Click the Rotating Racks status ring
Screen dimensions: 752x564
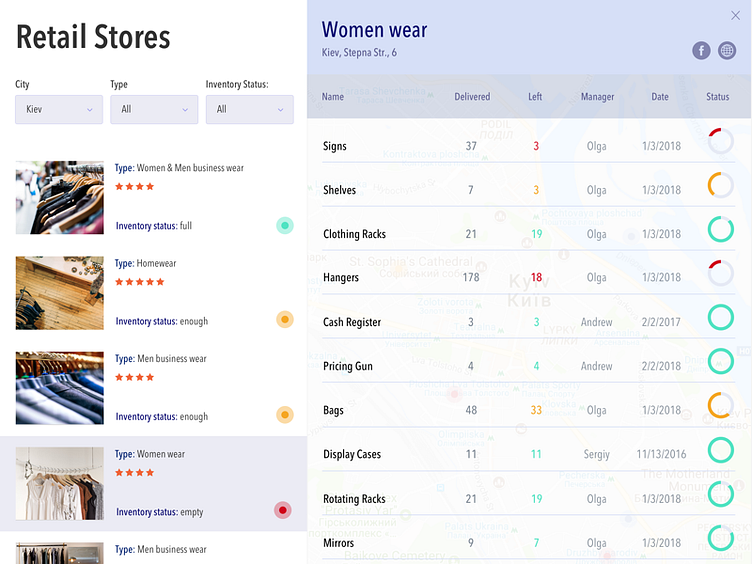click(720, 494)
